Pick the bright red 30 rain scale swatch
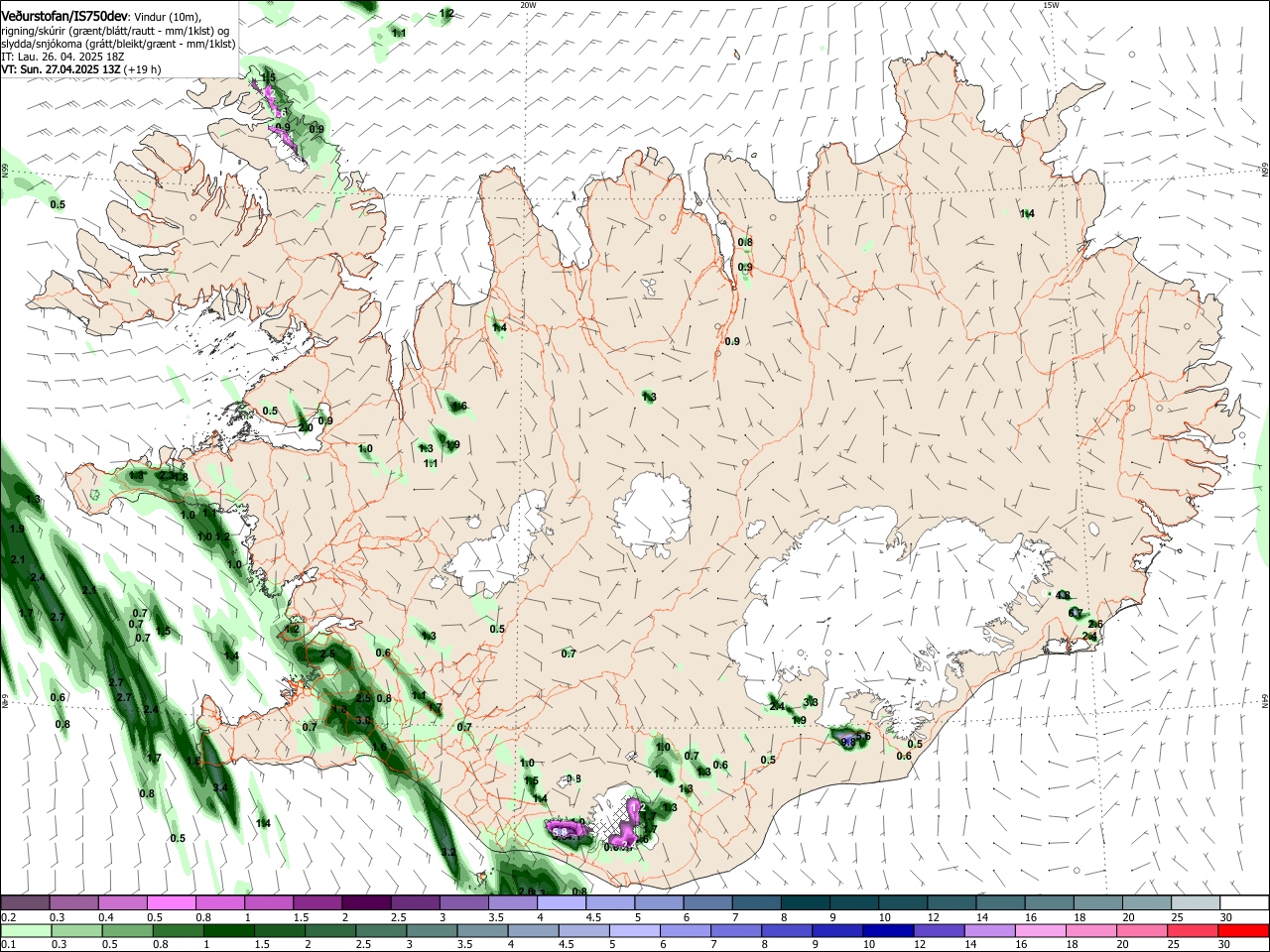1270x952 pixels. [x=1243, y=930]
